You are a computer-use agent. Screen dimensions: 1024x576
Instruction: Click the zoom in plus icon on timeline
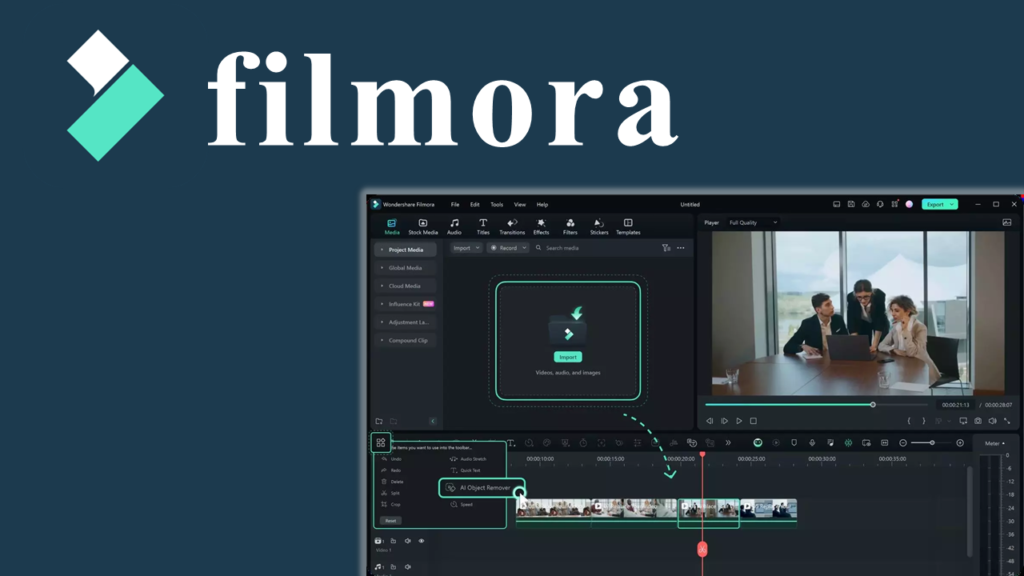point(960,443)
